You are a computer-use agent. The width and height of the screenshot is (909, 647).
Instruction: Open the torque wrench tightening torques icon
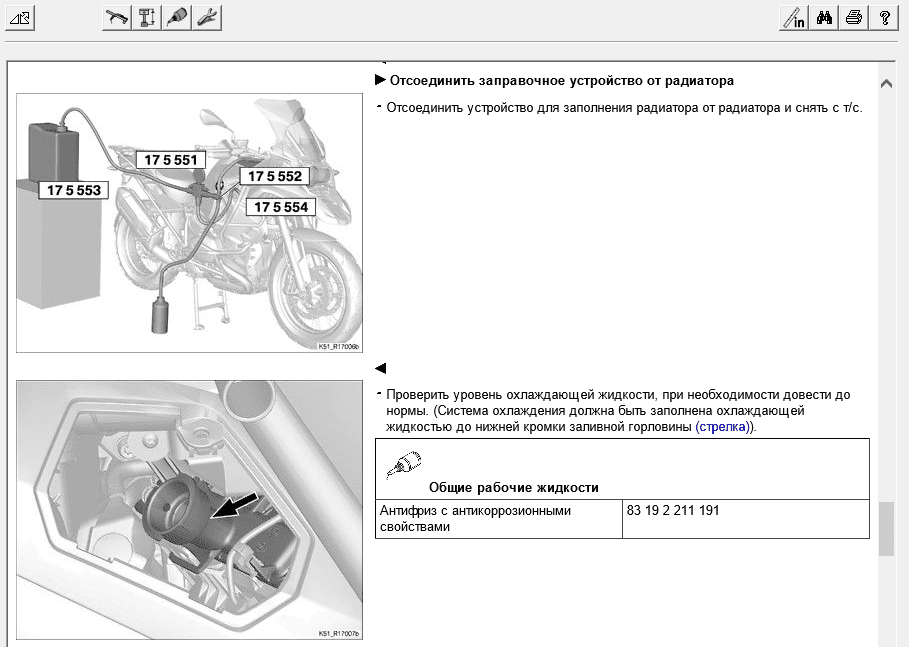tap(117, 17)
